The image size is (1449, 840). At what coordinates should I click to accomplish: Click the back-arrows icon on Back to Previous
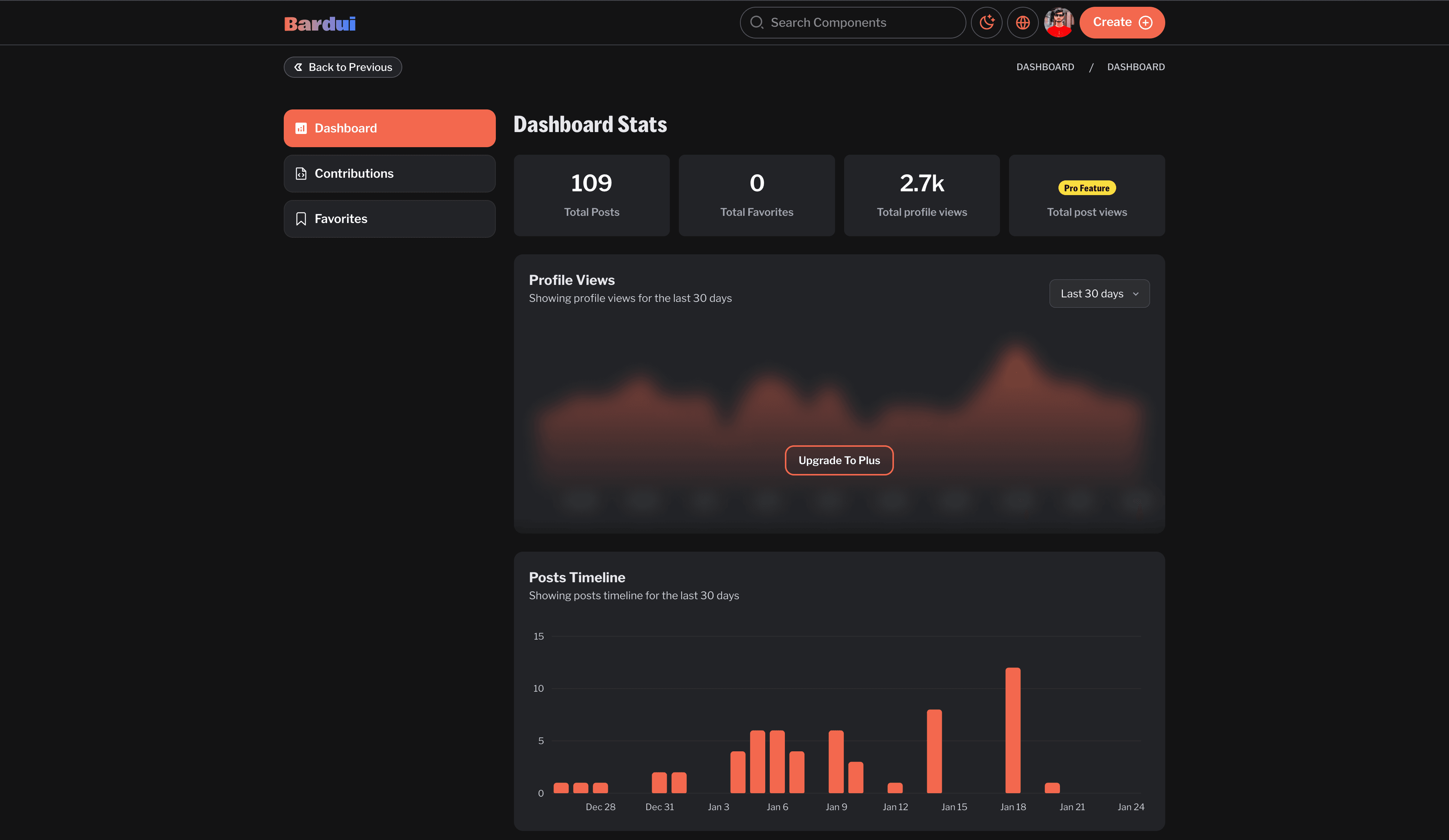click(x=298, y=67)
